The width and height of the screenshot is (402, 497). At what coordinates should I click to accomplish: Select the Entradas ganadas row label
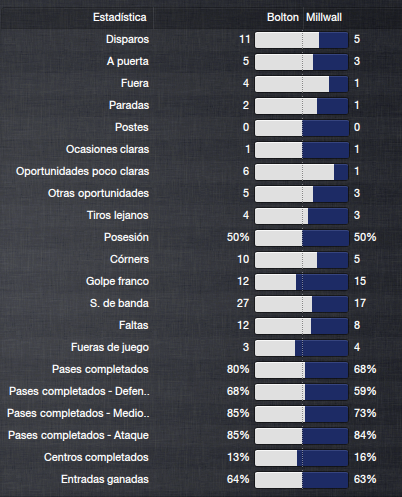pos(105,479)
